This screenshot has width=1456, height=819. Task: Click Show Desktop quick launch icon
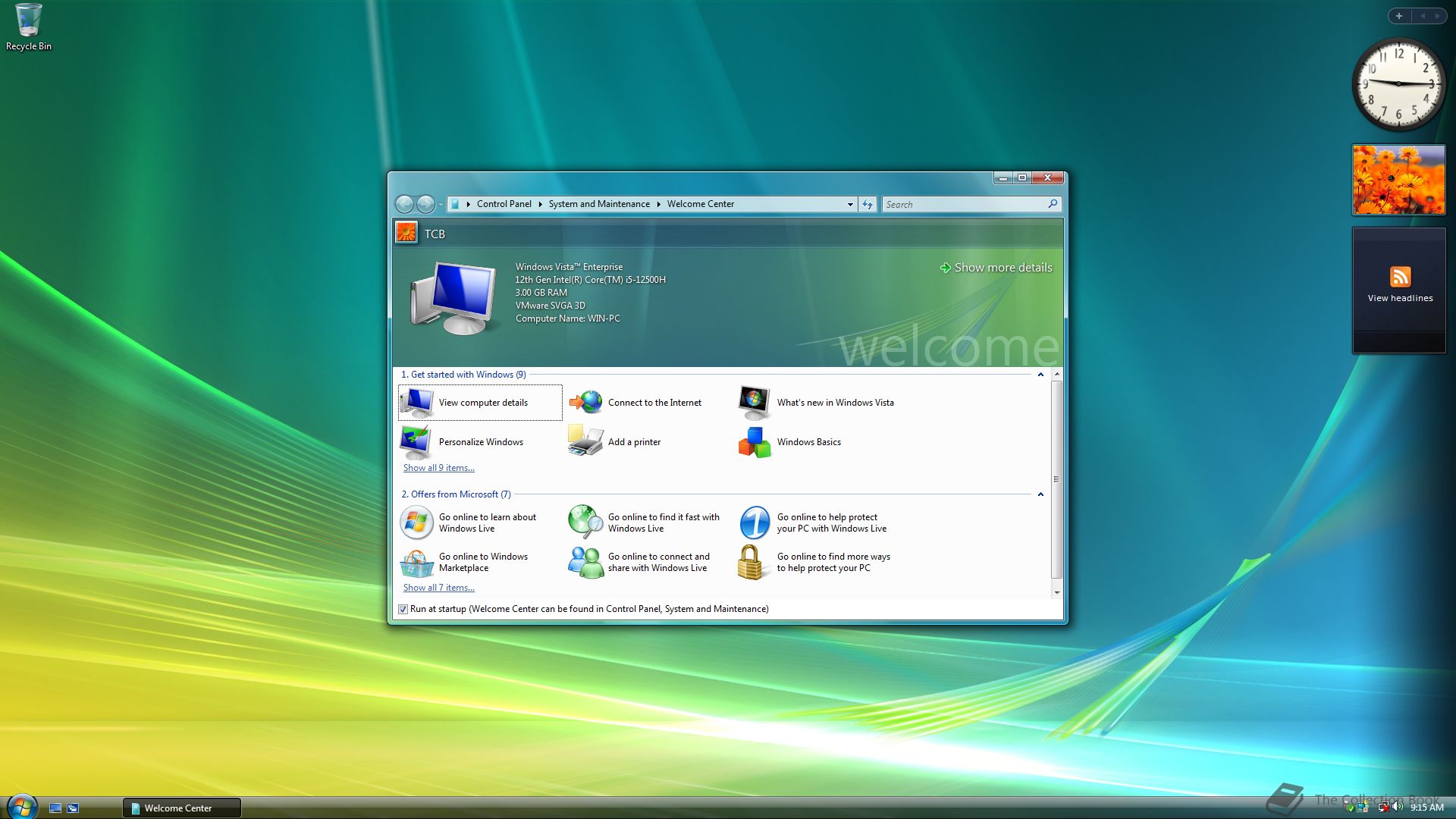tap(55, 808)
